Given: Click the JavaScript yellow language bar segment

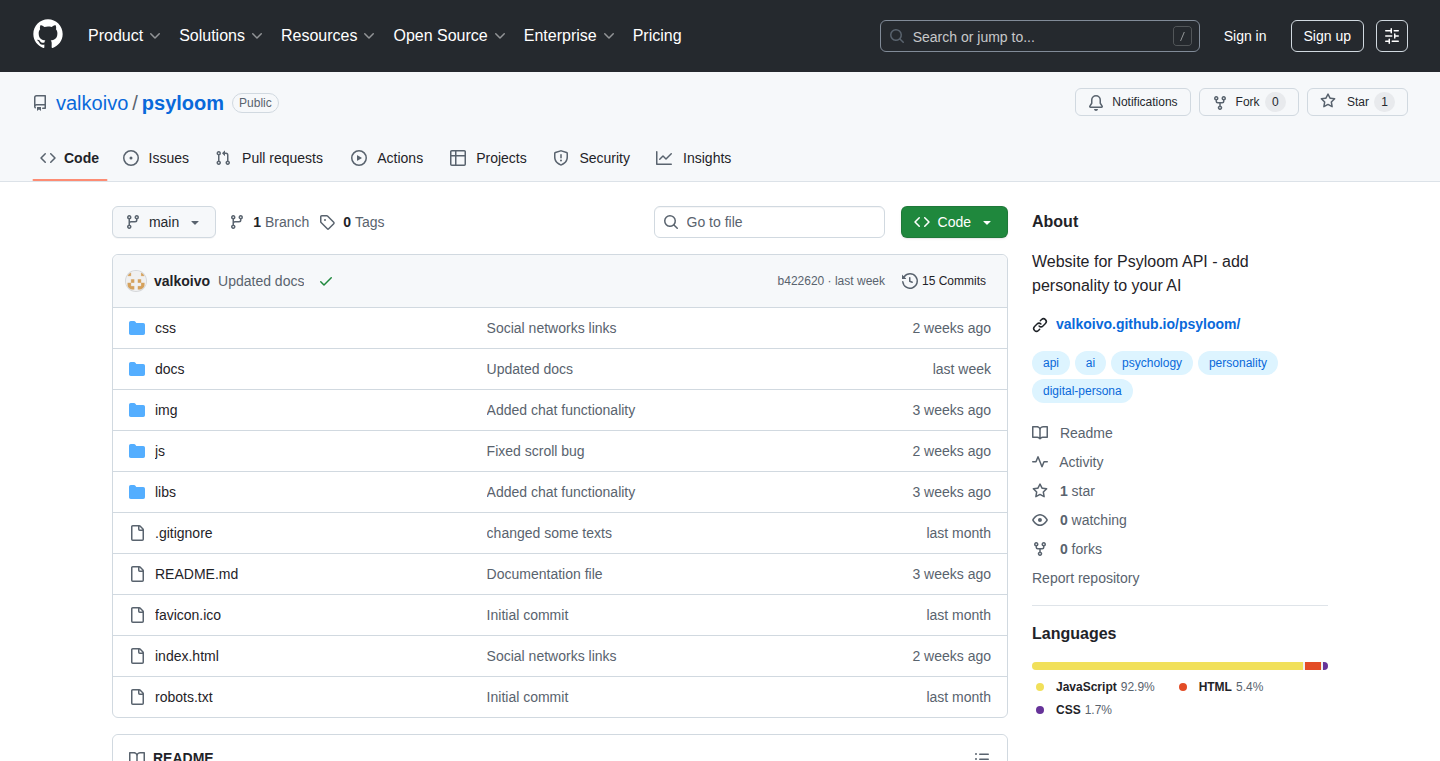Looking at the screenshot, I should click(x=1168, y=666).
